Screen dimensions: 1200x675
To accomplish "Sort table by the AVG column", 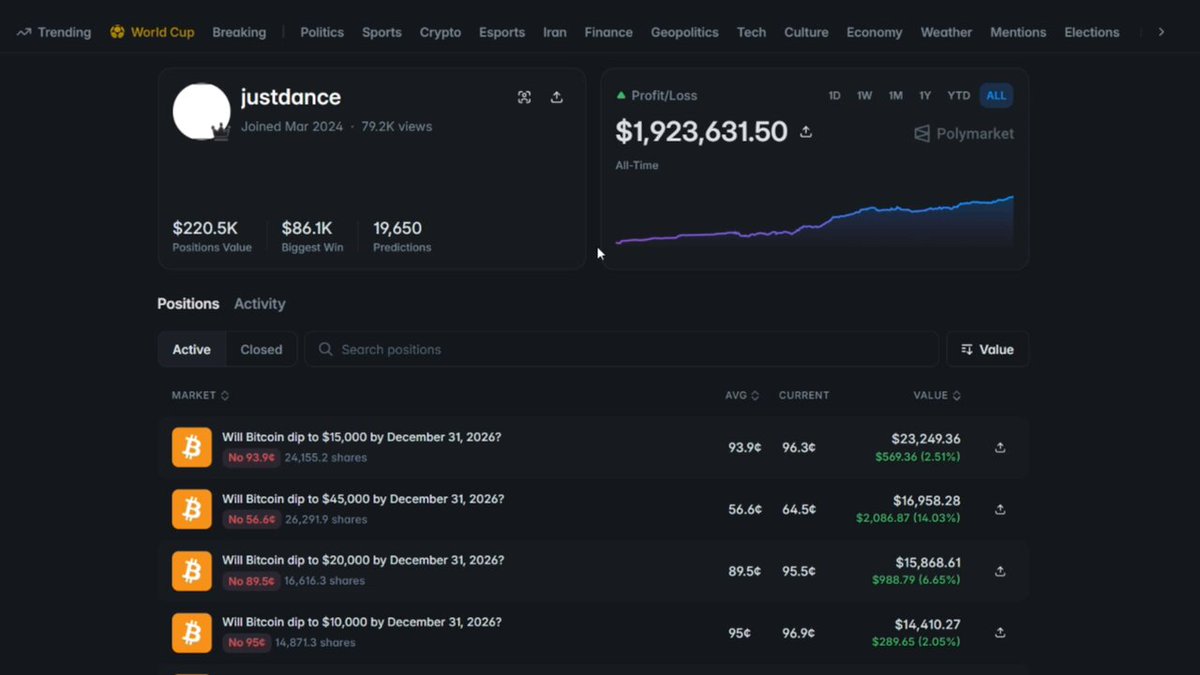I will pyautogui.click(x=742, y=396).
